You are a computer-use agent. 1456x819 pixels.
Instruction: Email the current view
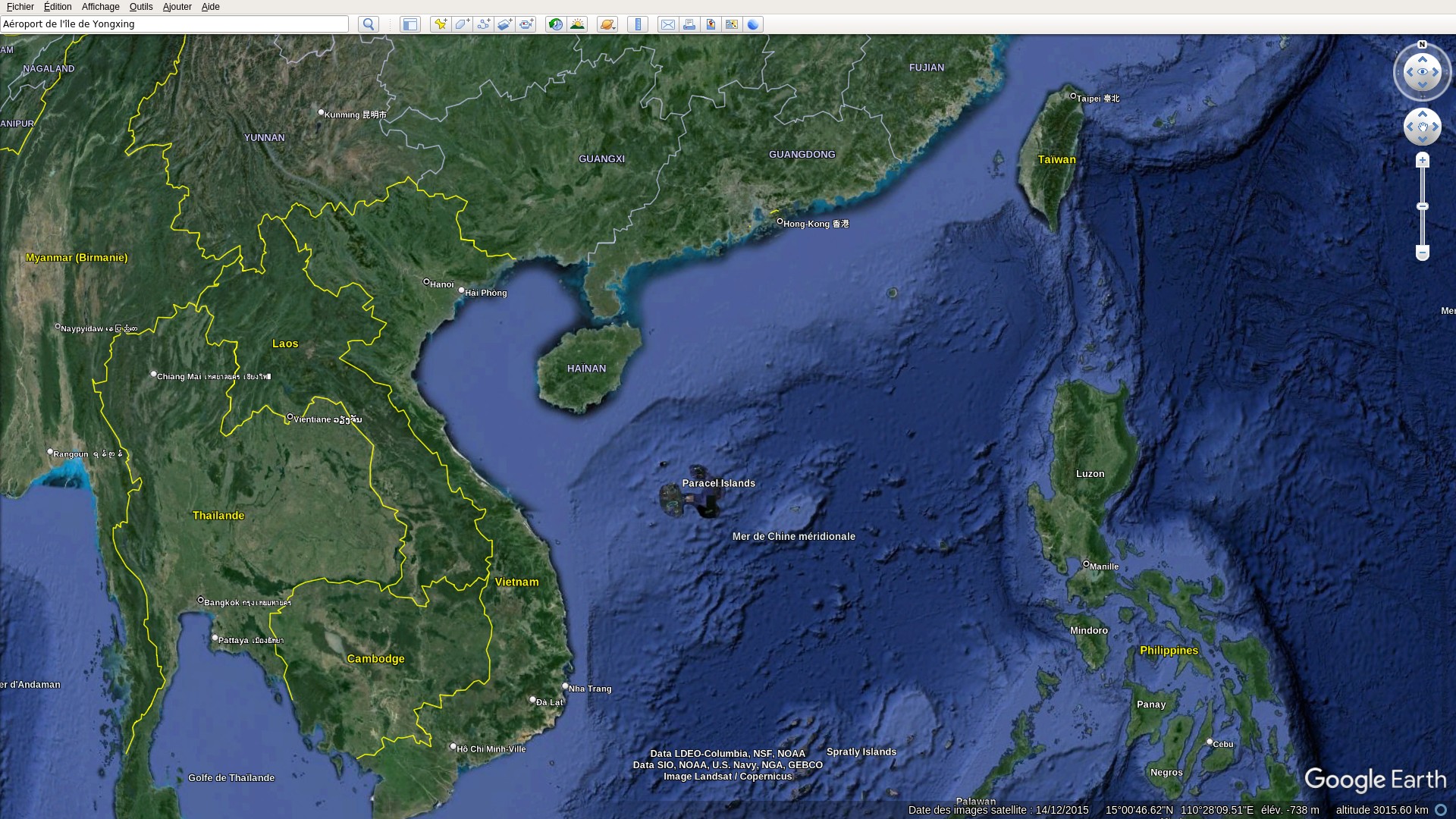point(667,24)
